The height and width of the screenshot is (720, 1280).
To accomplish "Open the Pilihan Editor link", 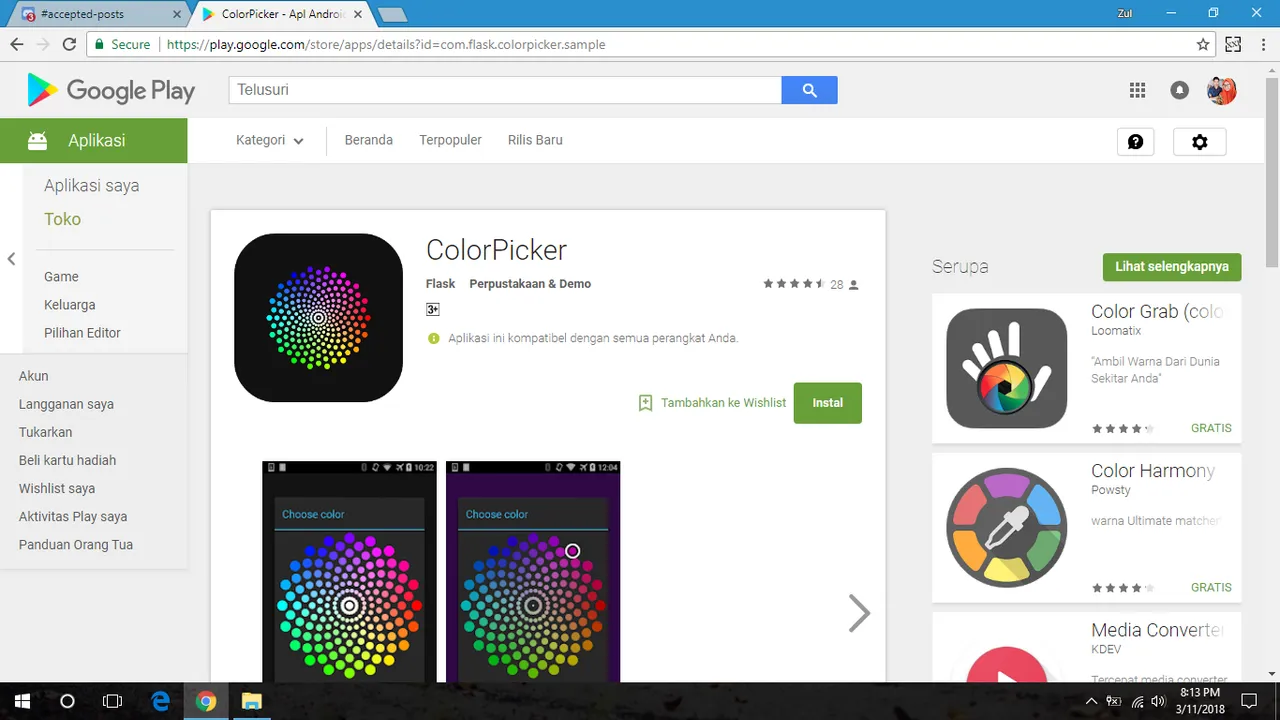I will coord(82,333).
